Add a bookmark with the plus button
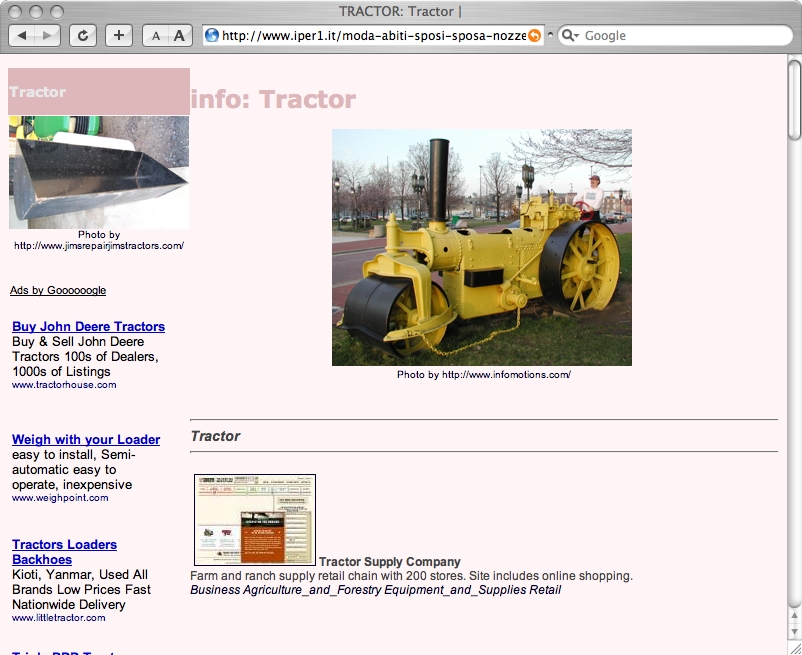 (x=119, y=36)
